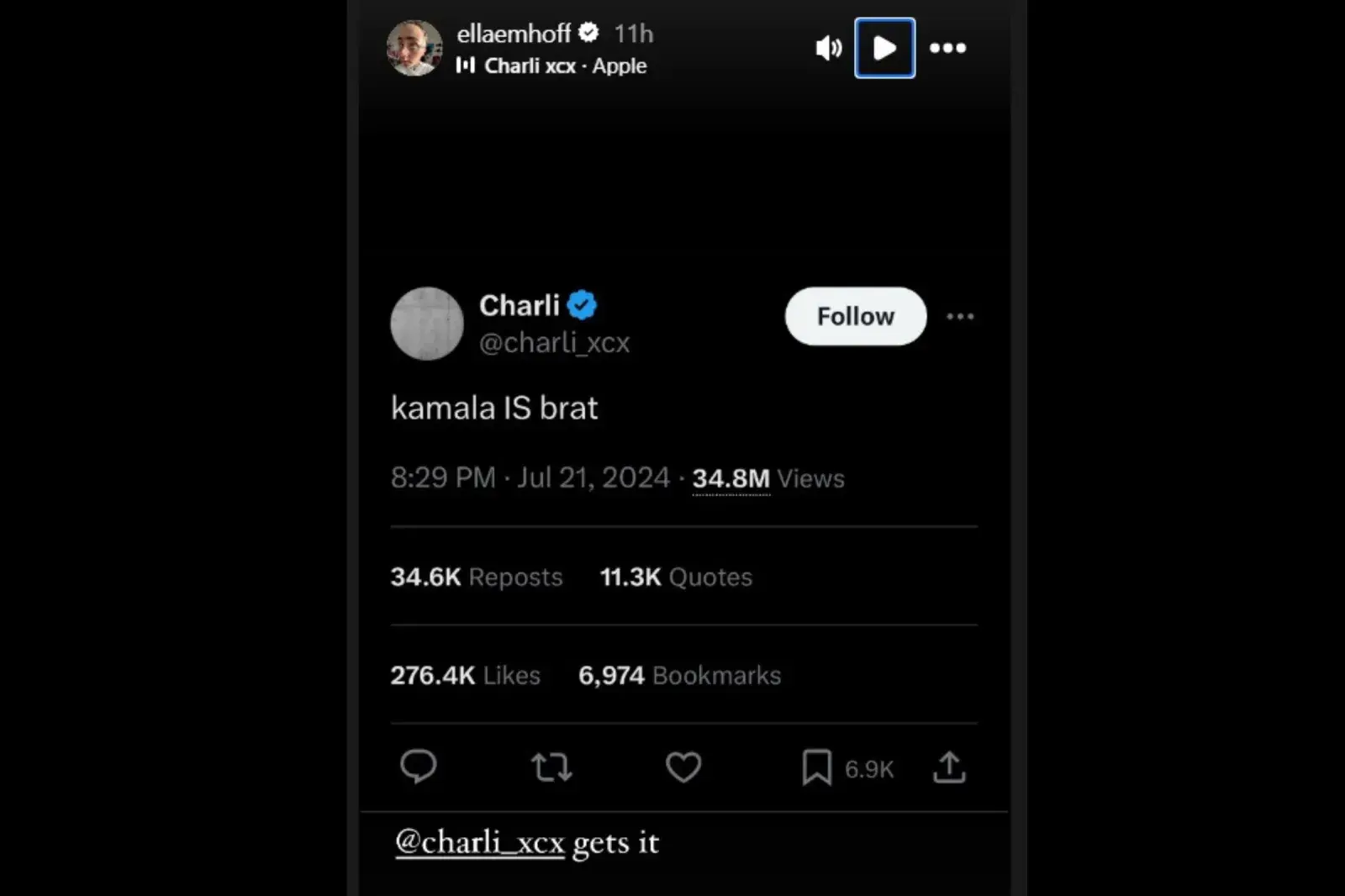This screenshot has width=1345, height=896.
Task: Open the 34.6K Reposts list
Action: [x=476, y=577]
